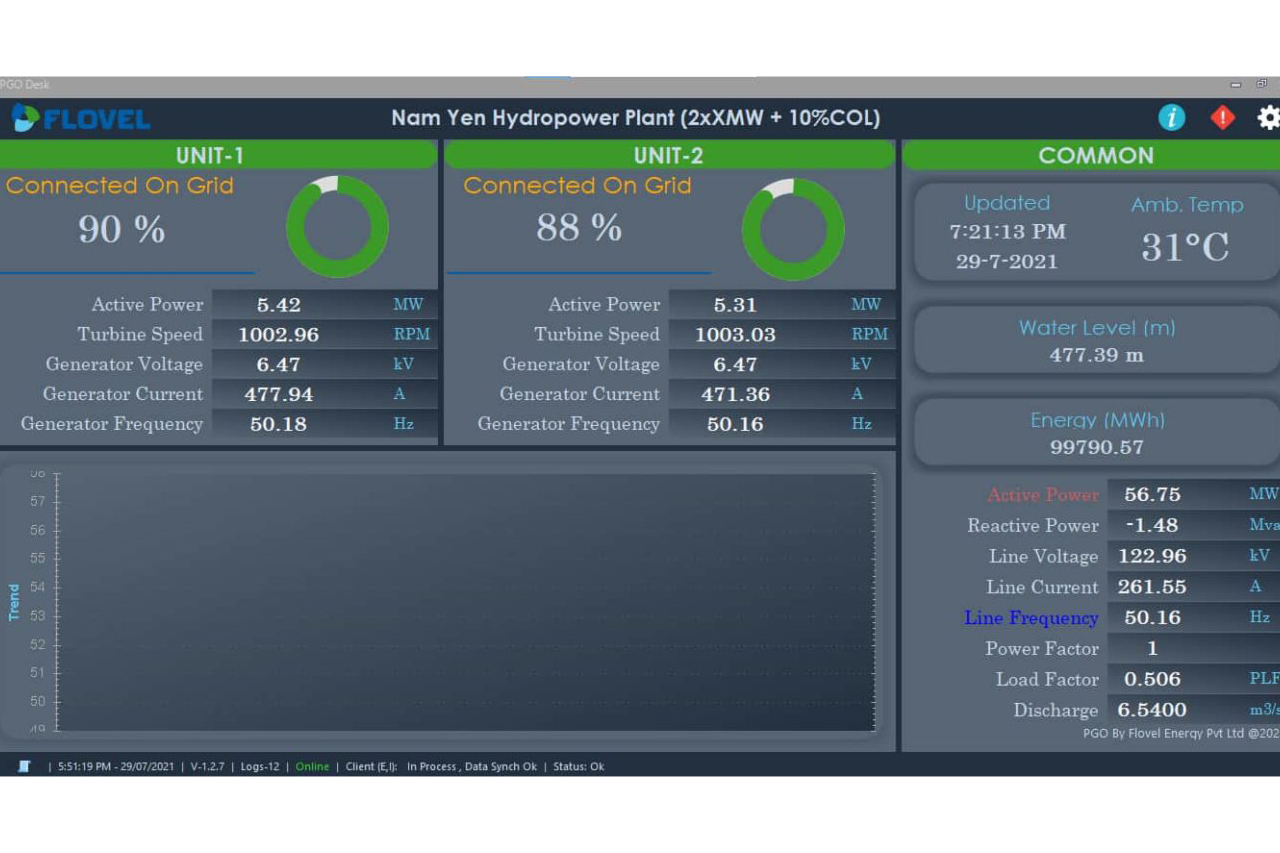Click the log script icon in status bar
This screenshot has height=853, width=1280.
coord(25,766)
